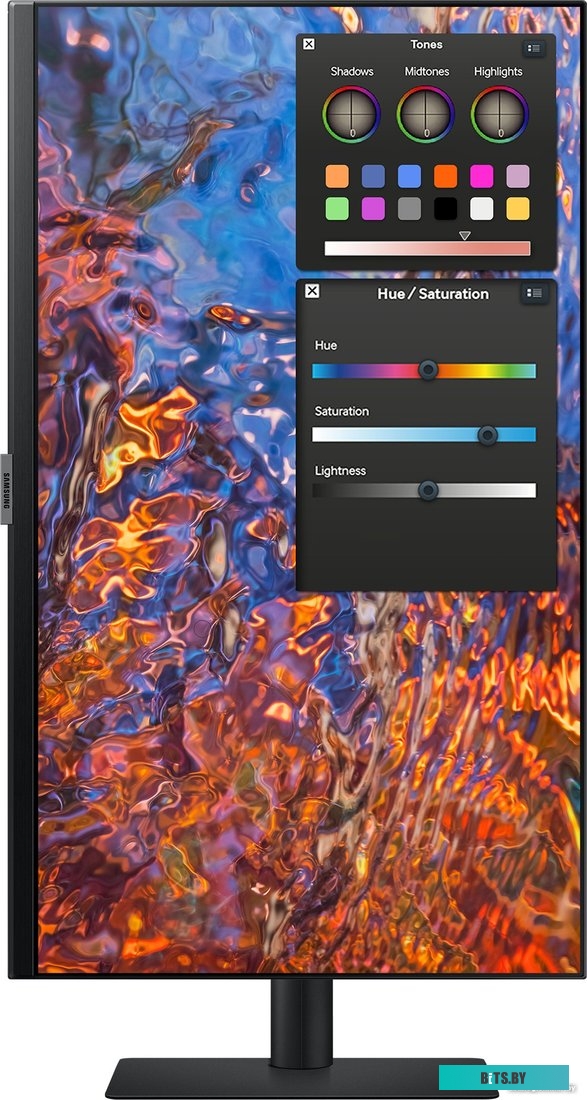Pick the yellow swatch in Tones
The height and width of the screenshot is (1100, 587).
coord(518,208)
